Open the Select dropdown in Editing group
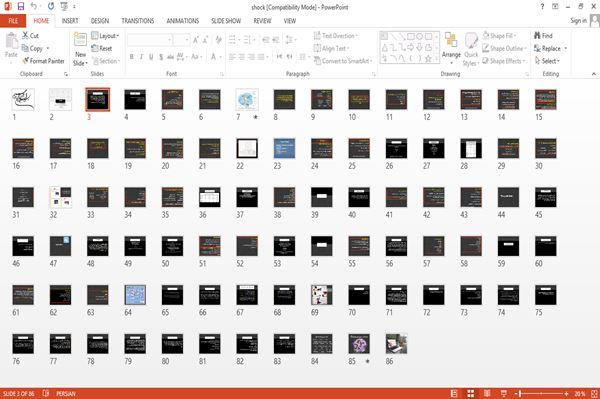Image resolution: width=600 pixels, height=399 pixels. [547, 61]
